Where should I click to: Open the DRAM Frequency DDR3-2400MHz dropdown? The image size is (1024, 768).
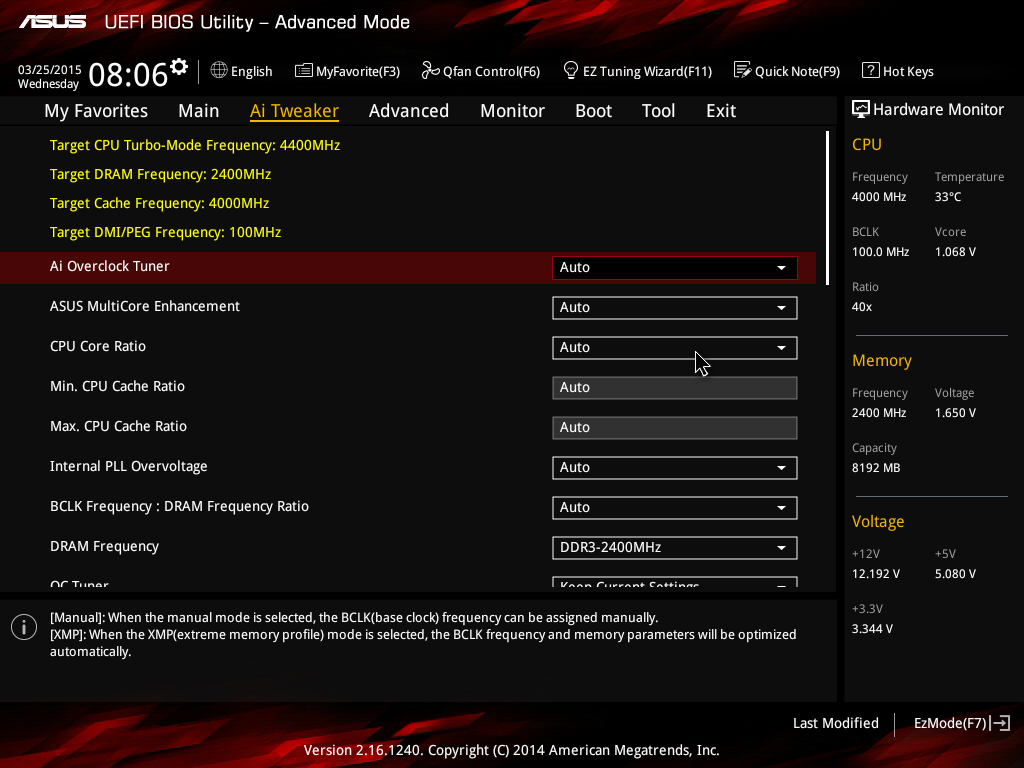pos(675,547)
